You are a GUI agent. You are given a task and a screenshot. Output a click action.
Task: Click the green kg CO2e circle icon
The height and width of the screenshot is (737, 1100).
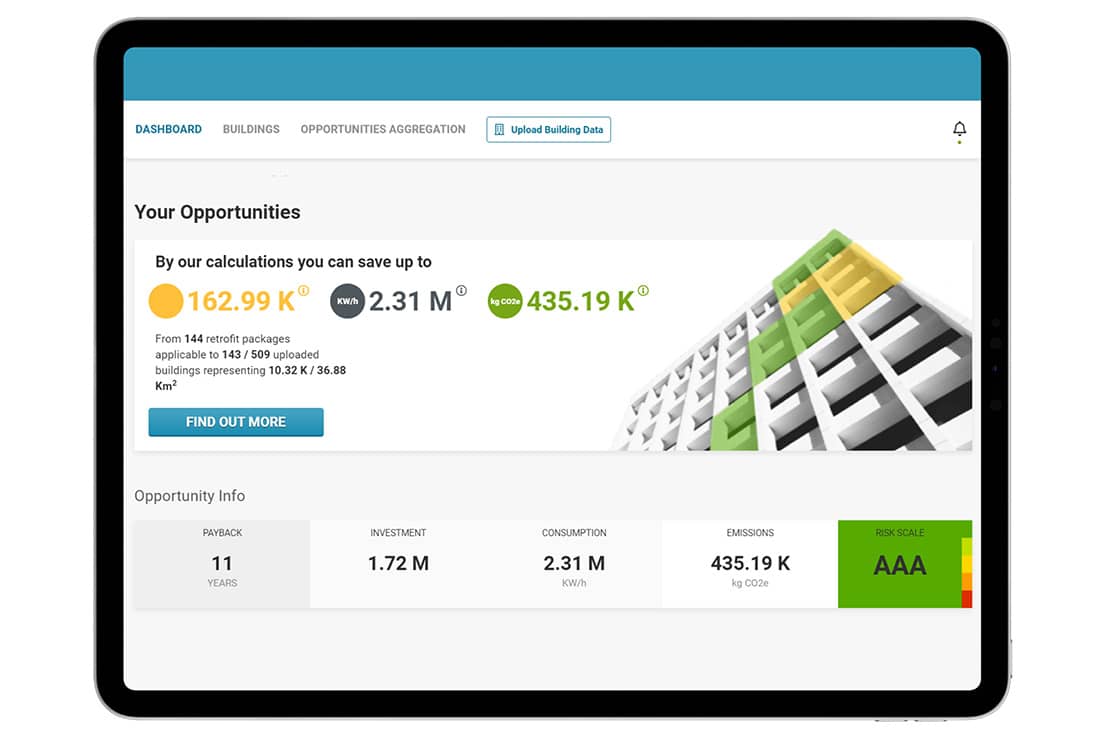(505, 301)
